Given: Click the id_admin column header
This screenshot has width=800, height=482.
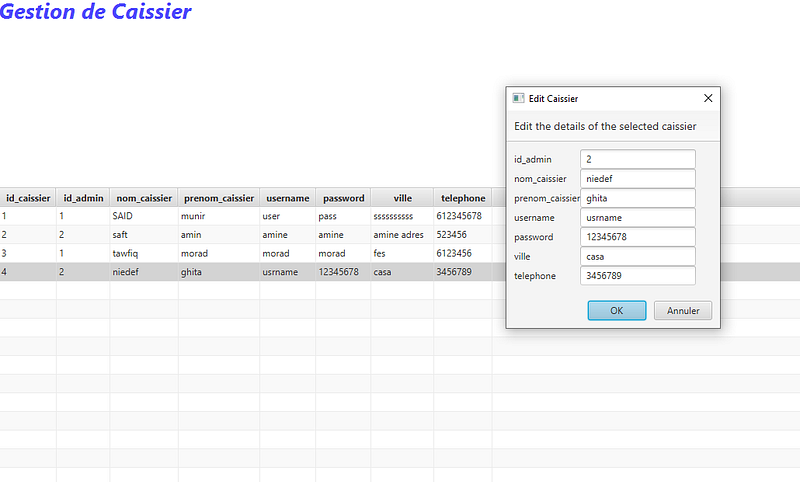Looking at the screenshot, I should pos(83,198).
